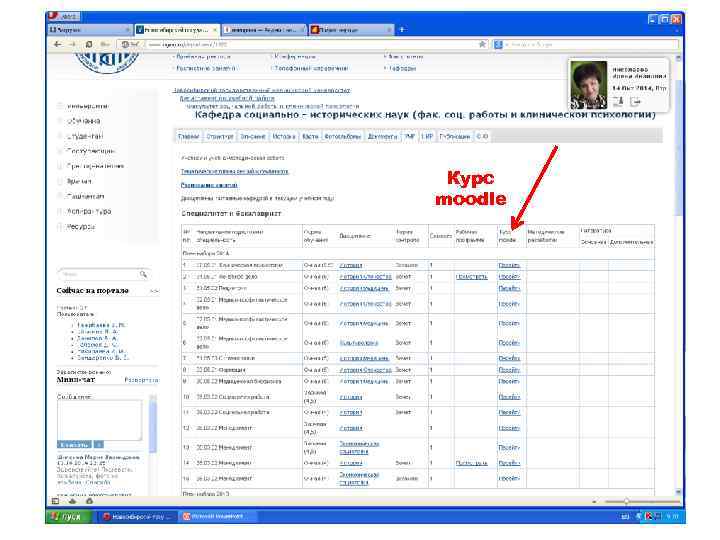Click the profile settings icon under user name

(x=619, y=101)
